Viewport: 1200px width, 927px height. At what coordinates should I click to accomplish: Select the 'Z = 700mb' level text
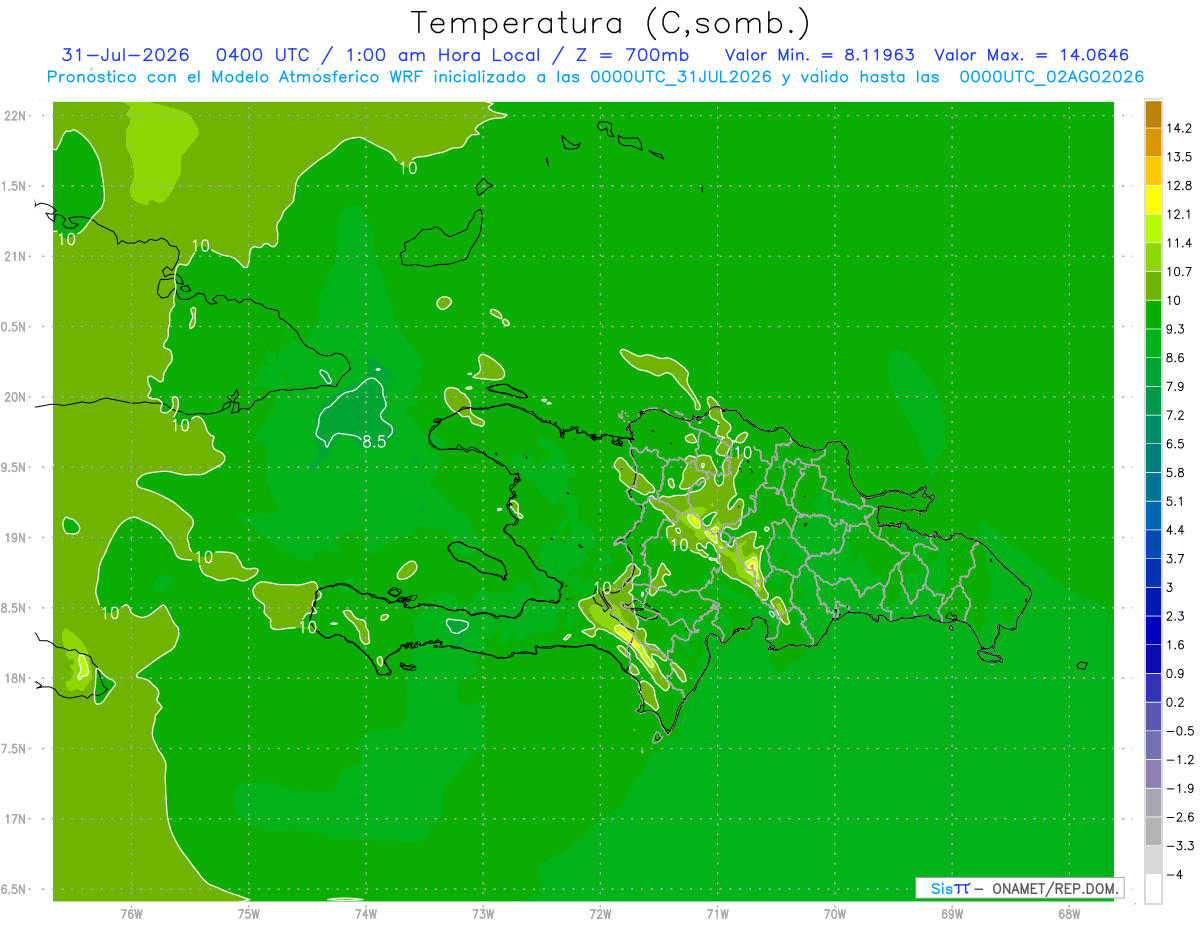[634, 55]
